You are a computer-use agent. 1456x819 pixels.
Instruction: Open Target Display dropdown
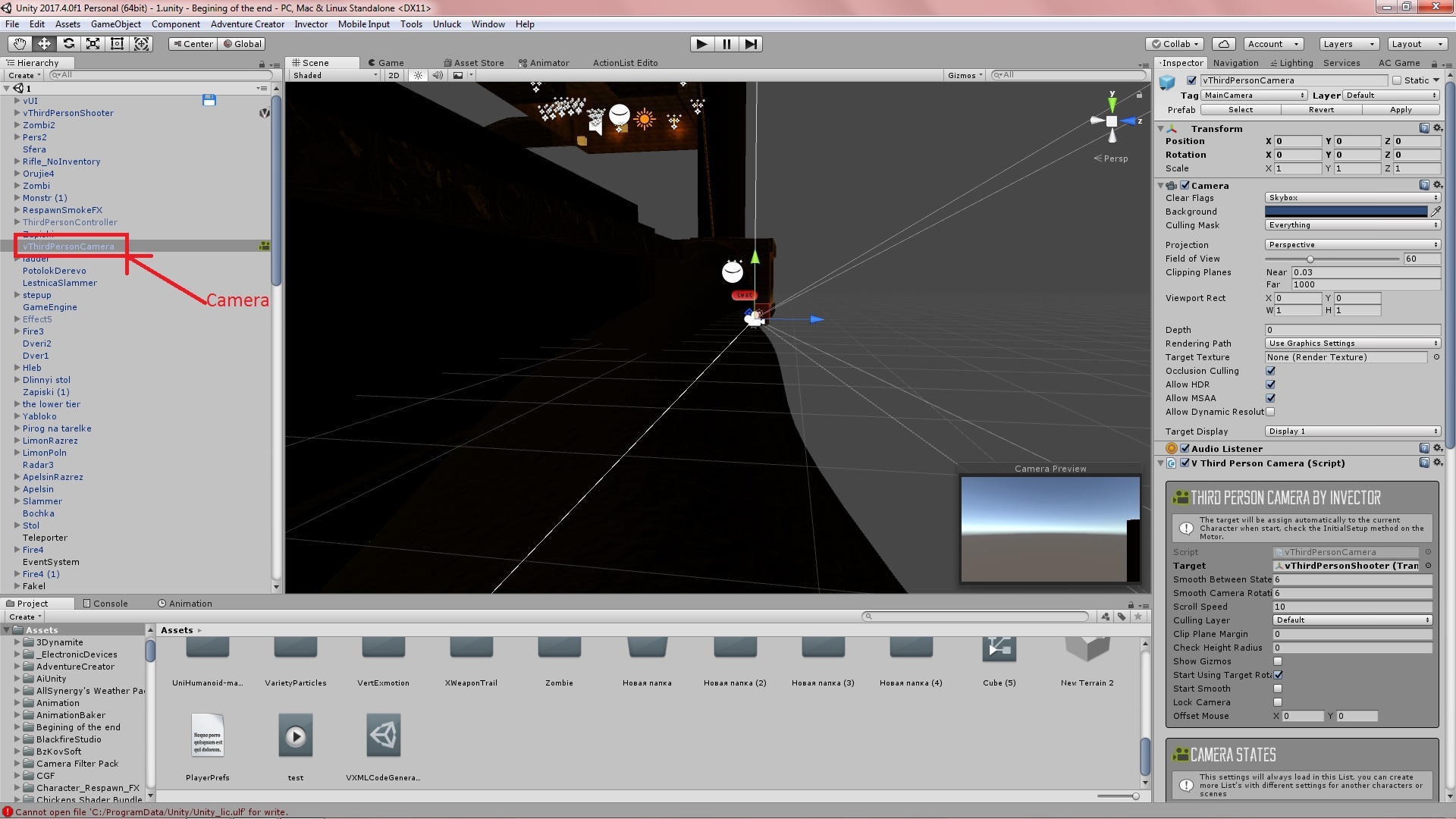click(x=1353, y=431)
